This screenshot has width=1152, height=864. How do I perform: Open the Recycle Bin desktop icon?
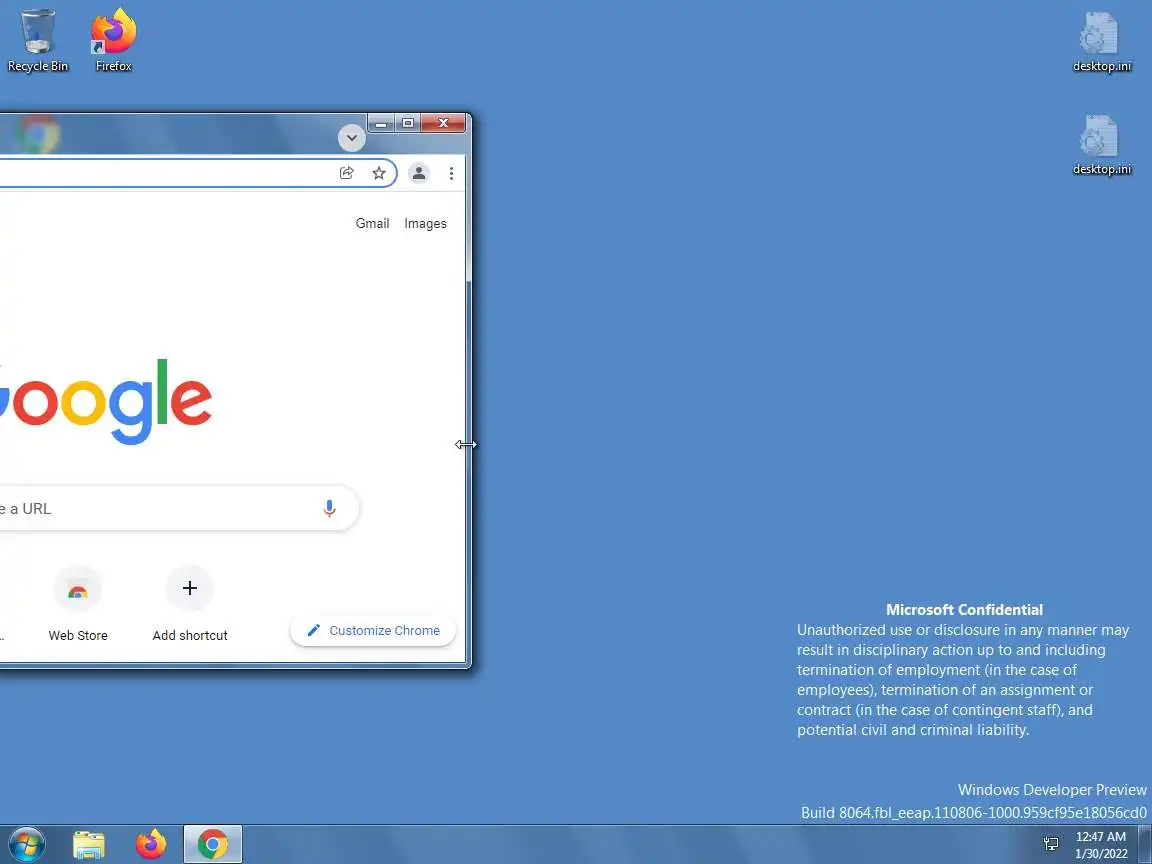tap(37, 41)
